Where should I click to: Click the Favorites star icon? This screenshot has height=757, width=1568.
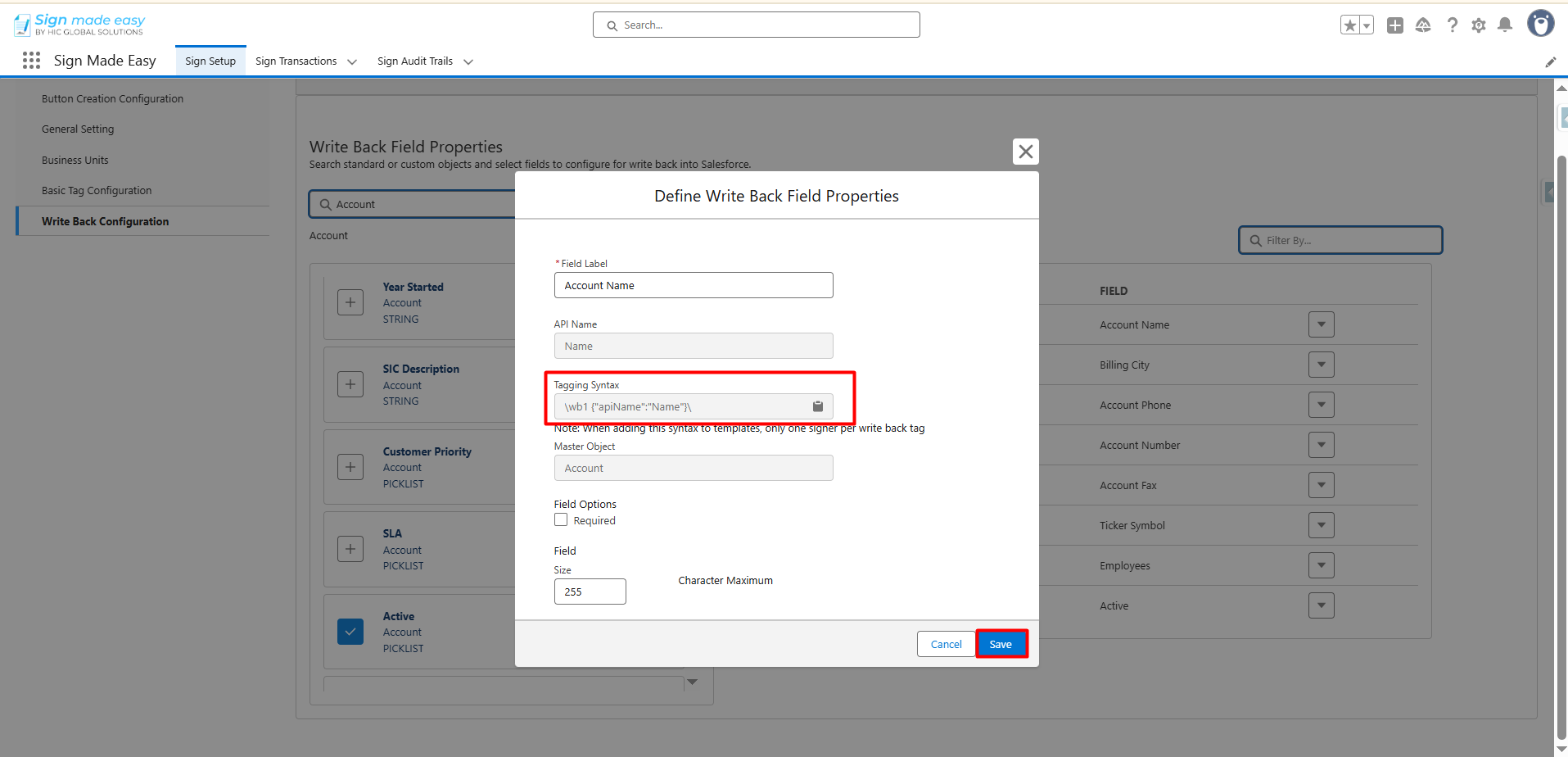click(1349, 25)
